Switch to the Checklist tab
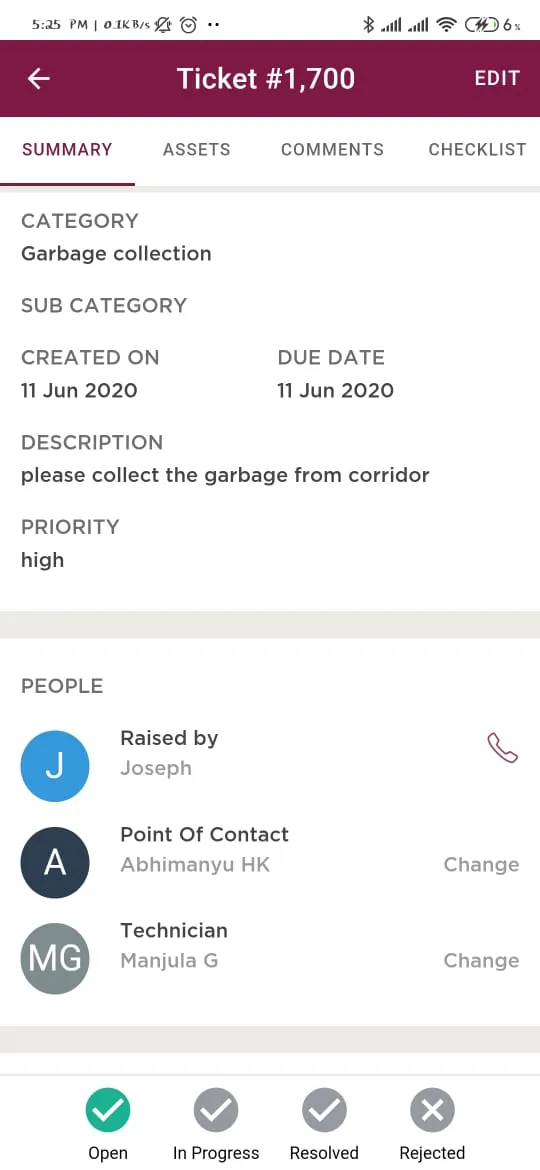The image size is (540, 1170). [x=477, y=149]
